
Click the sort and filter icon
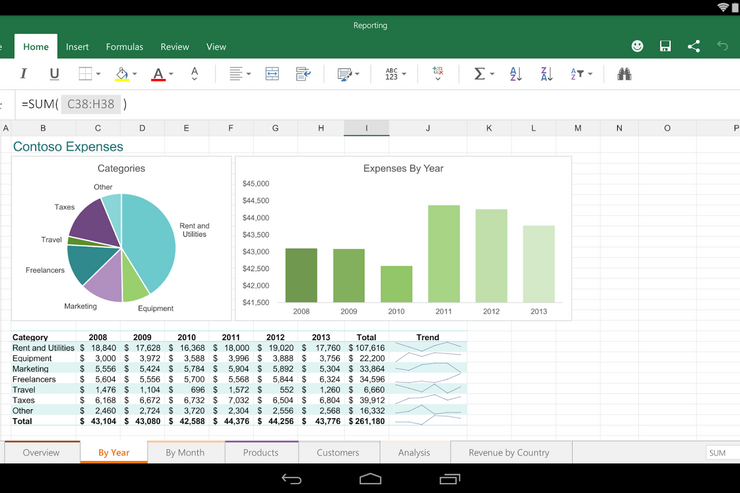point(578,74)
